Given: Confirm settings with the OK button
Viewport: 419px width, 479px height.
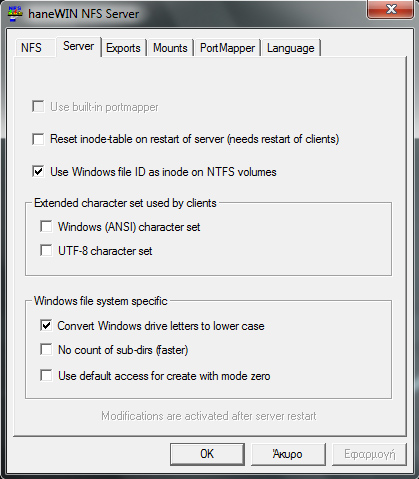Looking at the screenshot, I should click(x=207, y=454).
